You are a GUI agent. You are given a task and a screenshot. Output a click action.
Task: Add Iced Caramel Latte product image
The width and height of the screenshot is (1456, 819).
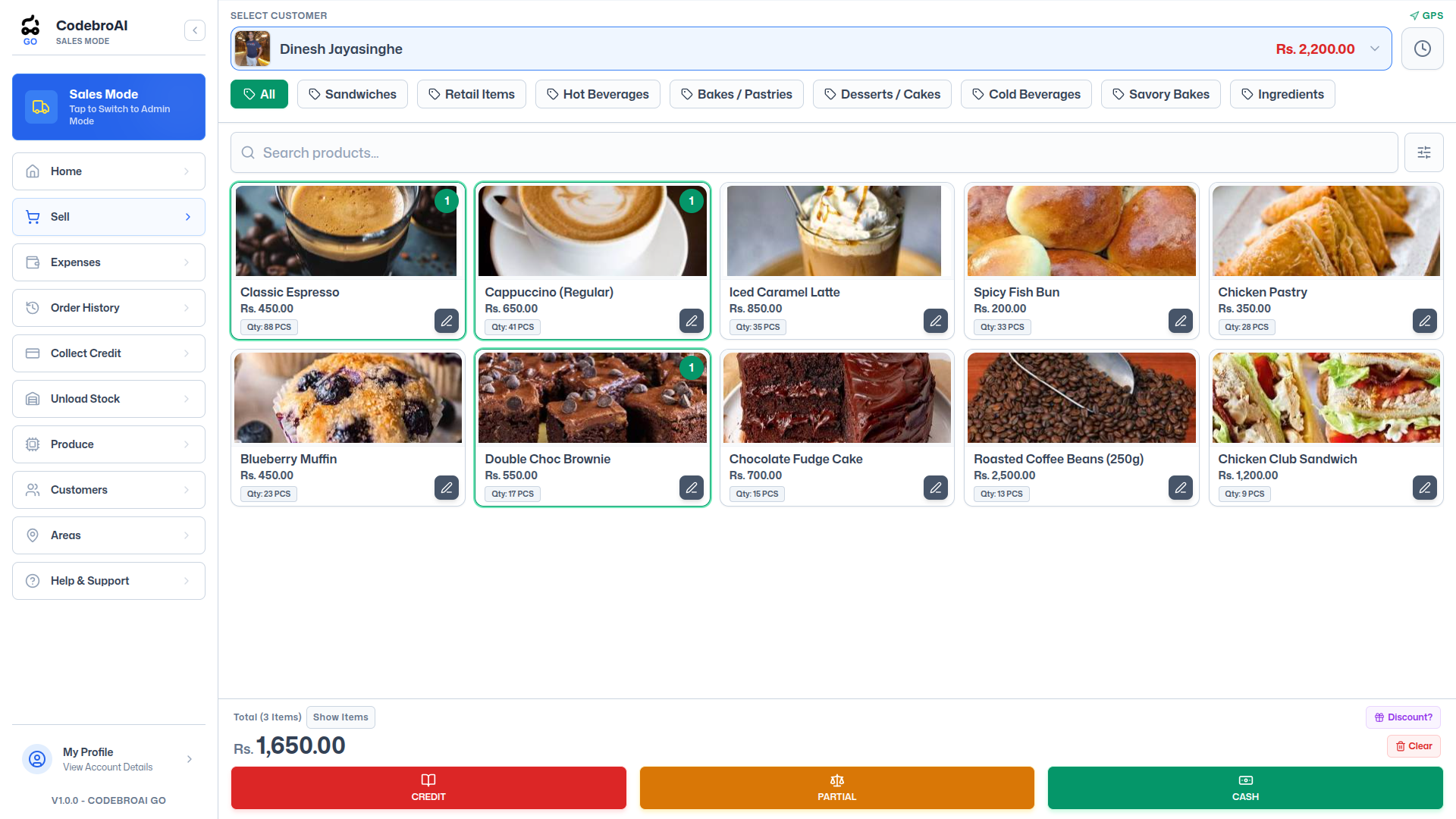click(837, 231)
